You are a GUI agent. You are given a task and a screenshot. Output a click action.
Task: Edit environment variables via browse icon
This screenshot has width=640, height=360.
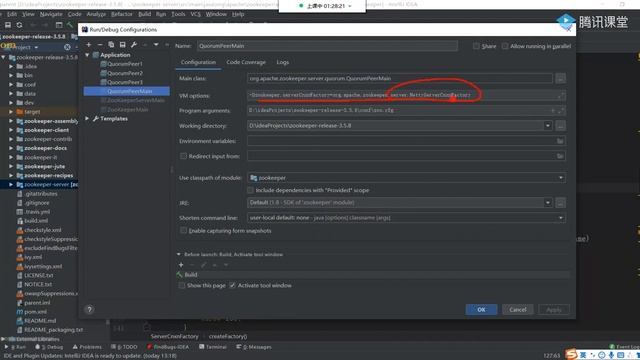[560, 141]
